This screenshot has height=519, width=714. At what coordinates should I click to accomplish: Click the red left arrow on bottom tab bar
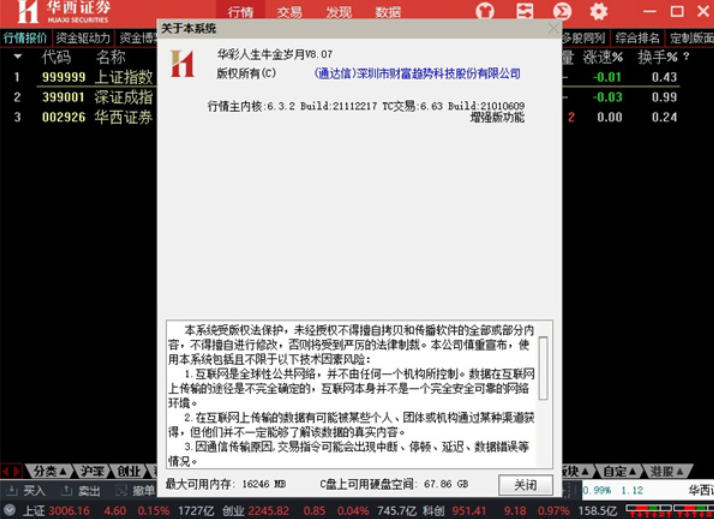(x=5, y=471)
